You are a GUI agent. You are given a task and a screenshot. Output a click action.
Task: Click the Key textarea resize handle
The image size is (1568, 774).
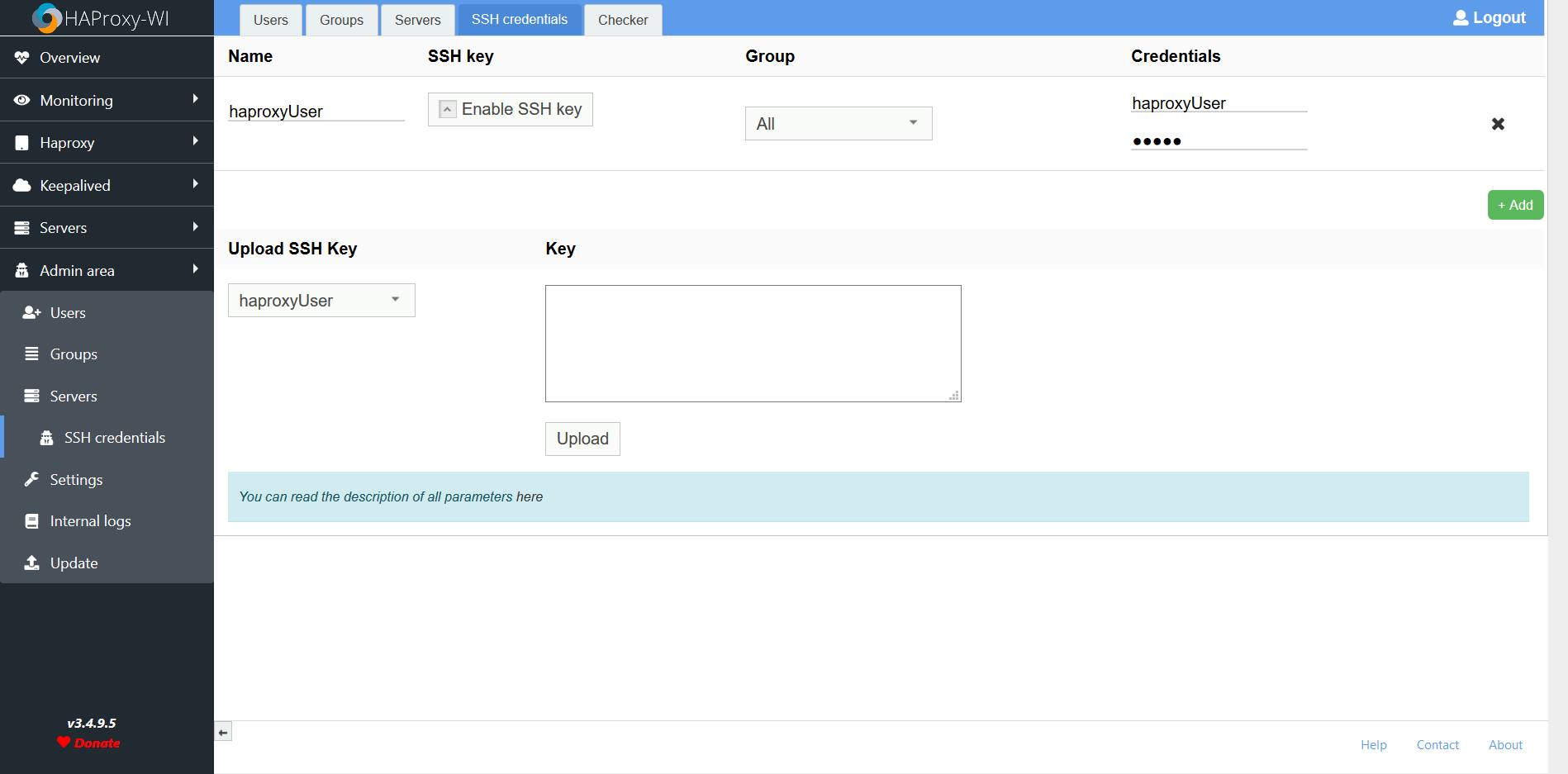click(x=954, y=396)
